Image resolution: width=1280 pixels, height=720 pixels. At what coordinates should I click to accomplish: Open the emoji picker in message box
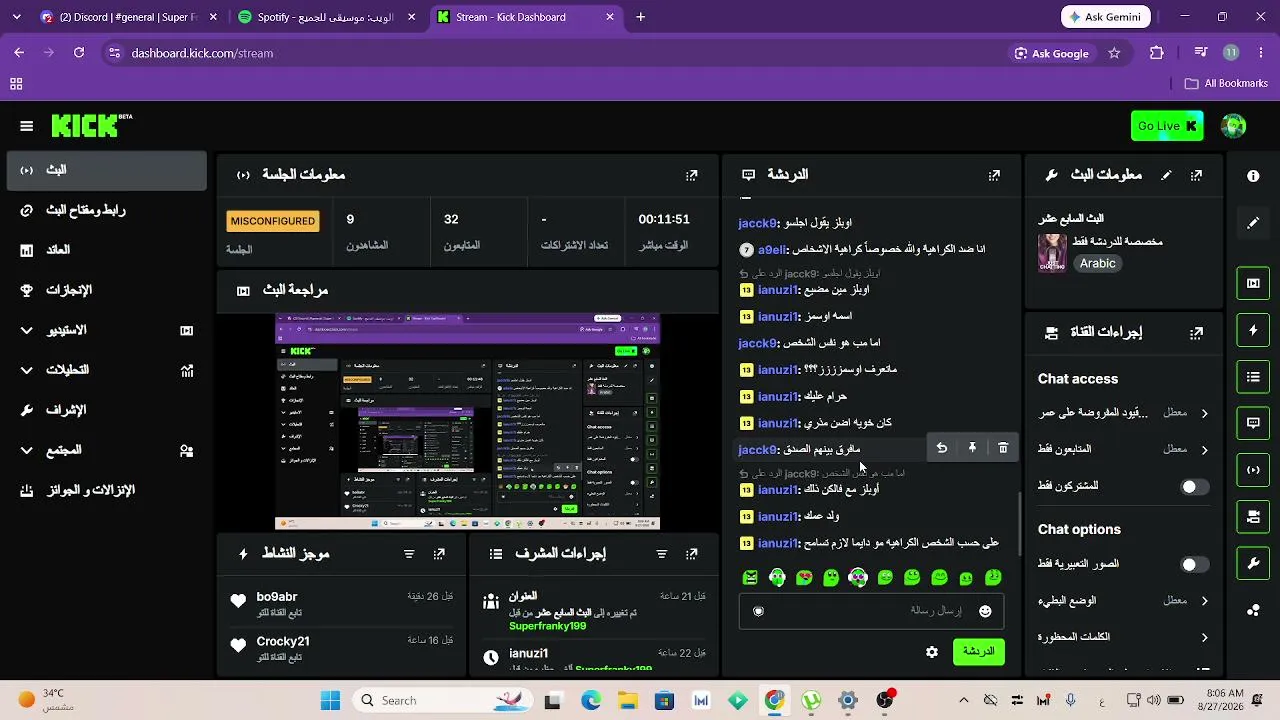(985, 611)
